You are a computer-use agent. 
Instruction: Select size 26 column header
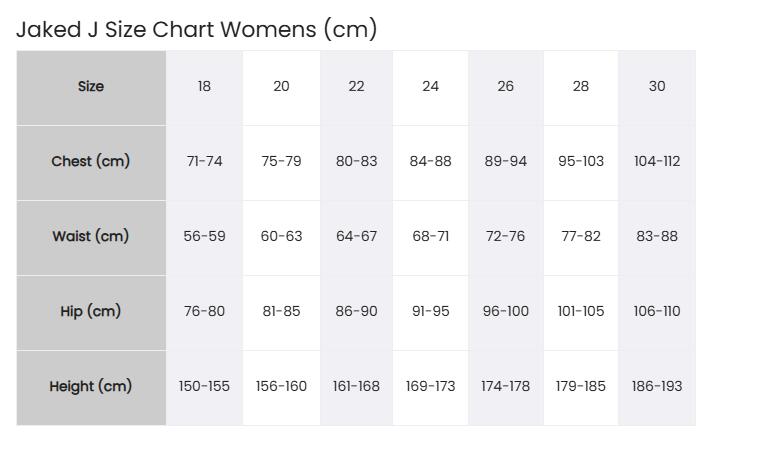point(505,86)
